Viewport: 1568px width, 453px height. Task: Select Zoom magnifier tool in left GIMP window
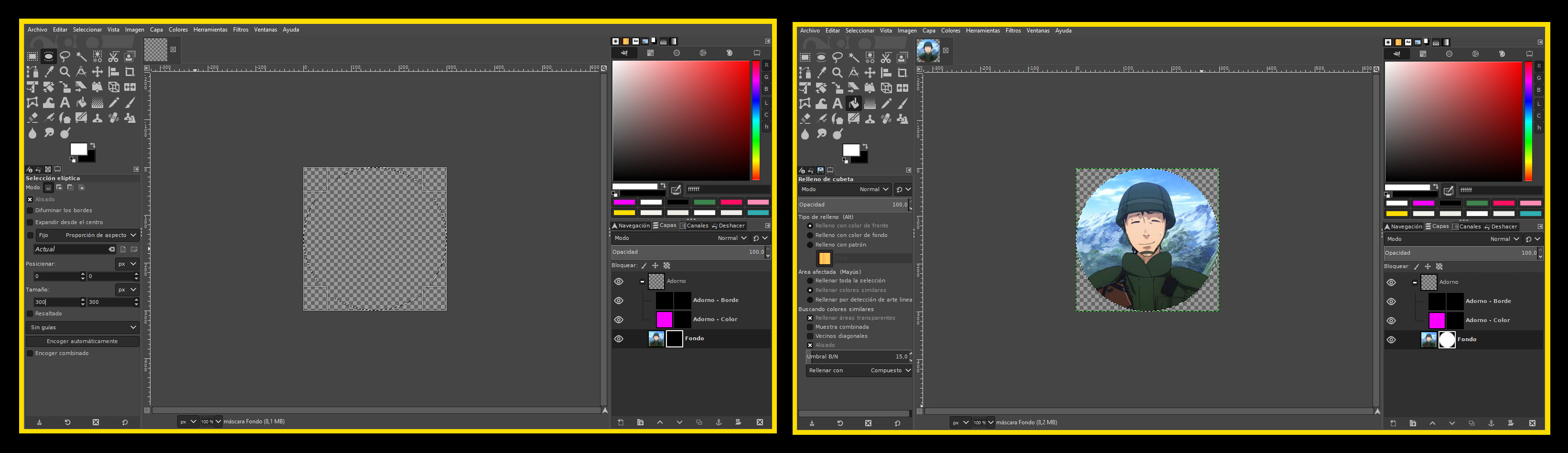tap(65, 72)
